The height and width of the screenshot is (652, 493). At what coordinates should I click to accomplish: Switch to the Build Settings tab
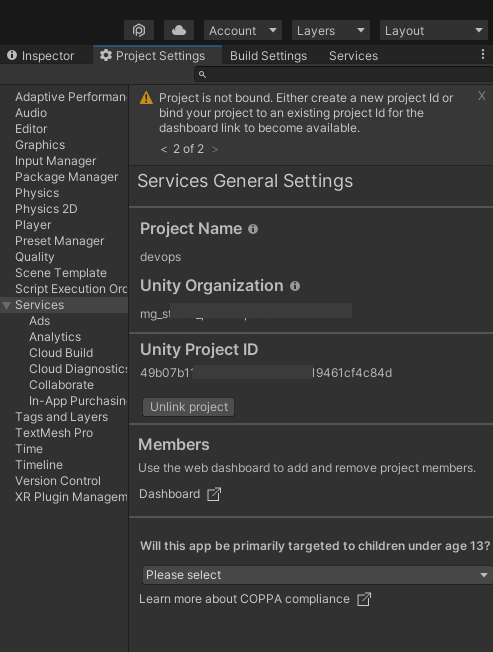(x=268, y=55)
